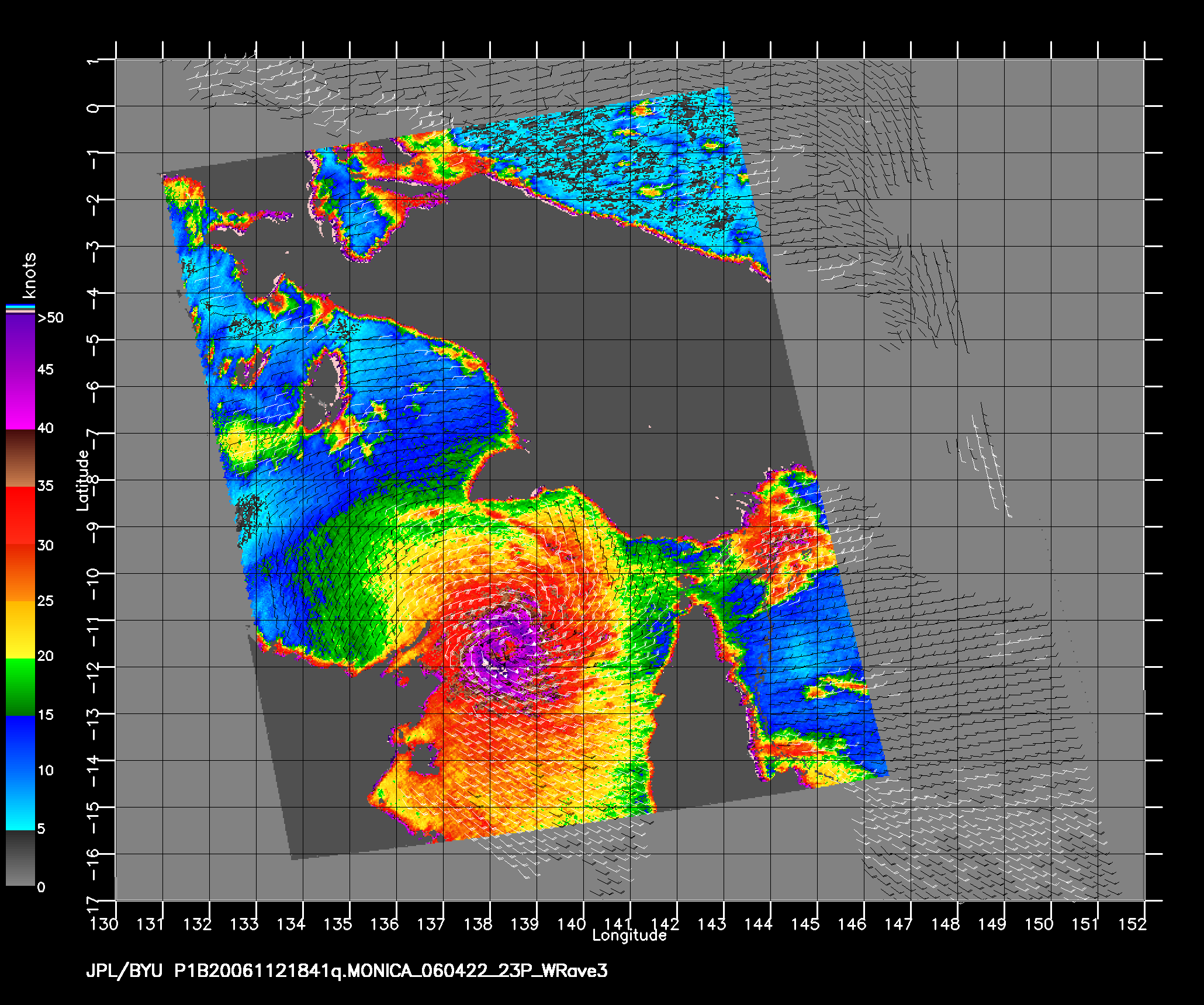Click the longitude label 145

pos(805,924)
